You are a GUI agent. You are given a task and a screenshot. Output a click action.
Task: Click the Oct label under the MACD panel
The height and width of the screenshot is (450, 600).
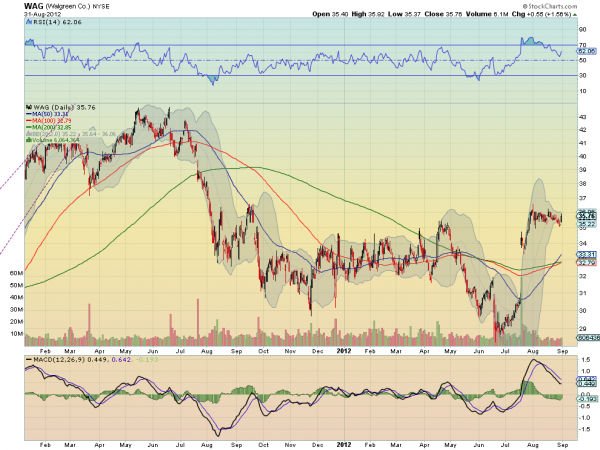click(x=263, y=445)
